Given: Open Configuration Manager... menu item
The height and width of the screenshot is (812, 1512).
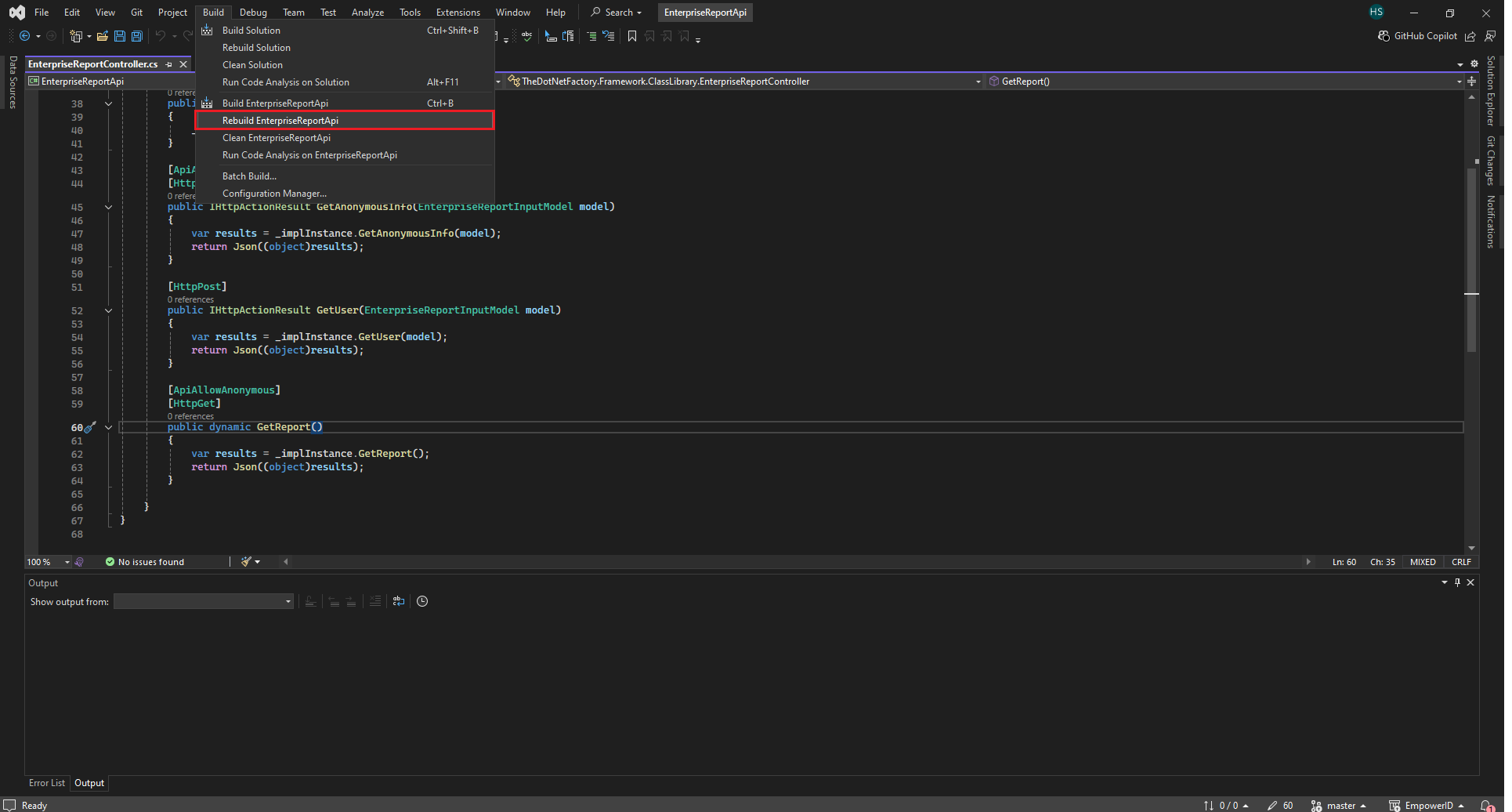Looking at the screenshot, I should click(x=345, y=194).
